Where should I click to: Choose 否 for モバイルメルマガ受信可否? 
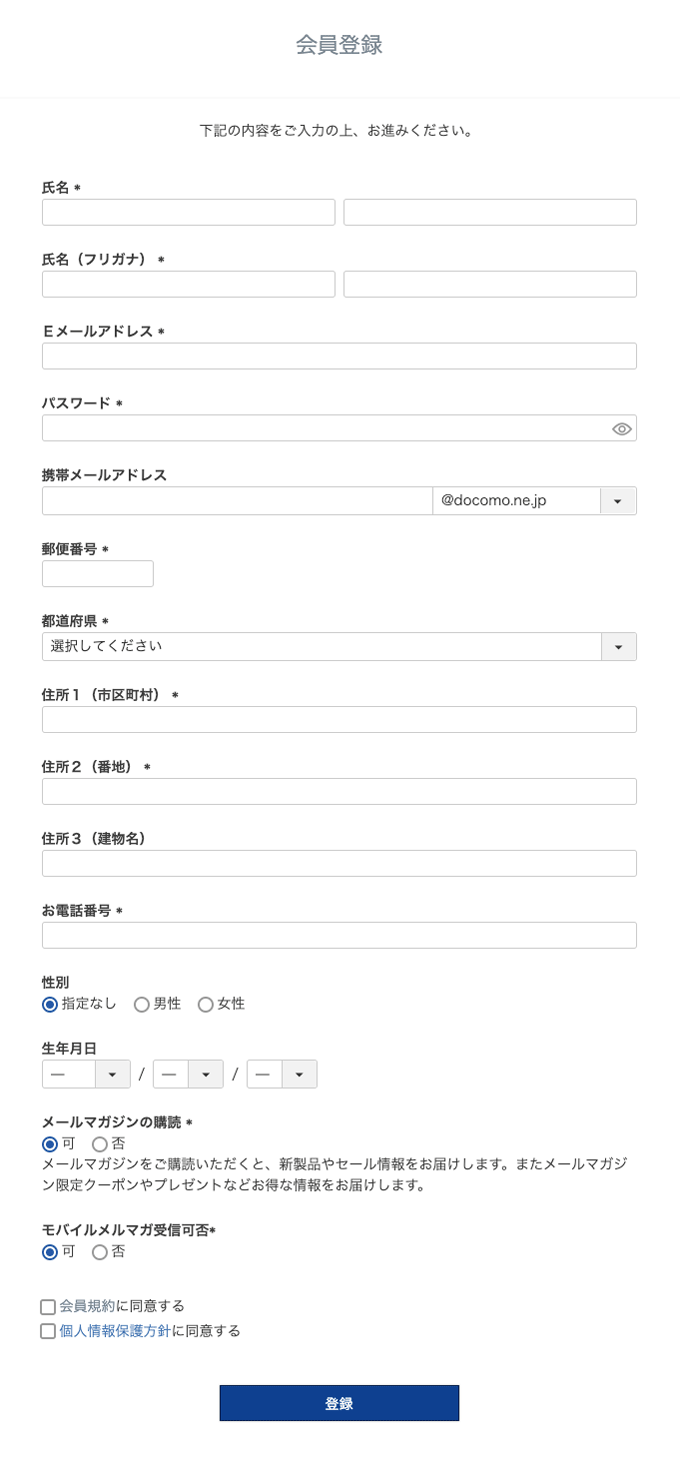(100, 1252)
